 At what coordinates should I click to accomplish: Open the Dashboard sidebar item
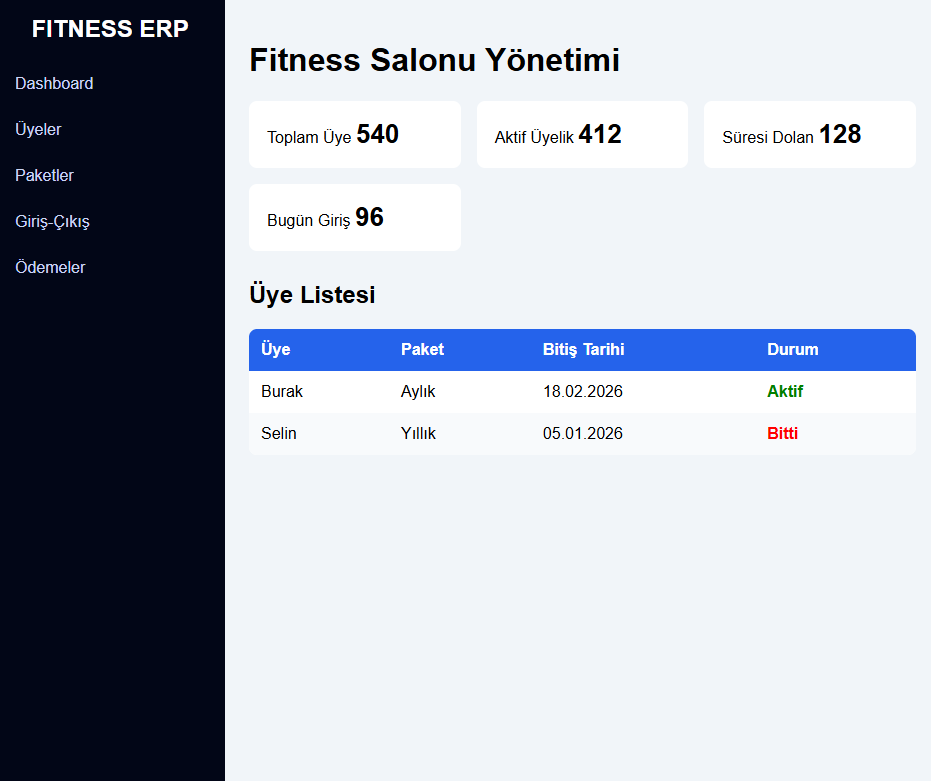click(54, 84)
